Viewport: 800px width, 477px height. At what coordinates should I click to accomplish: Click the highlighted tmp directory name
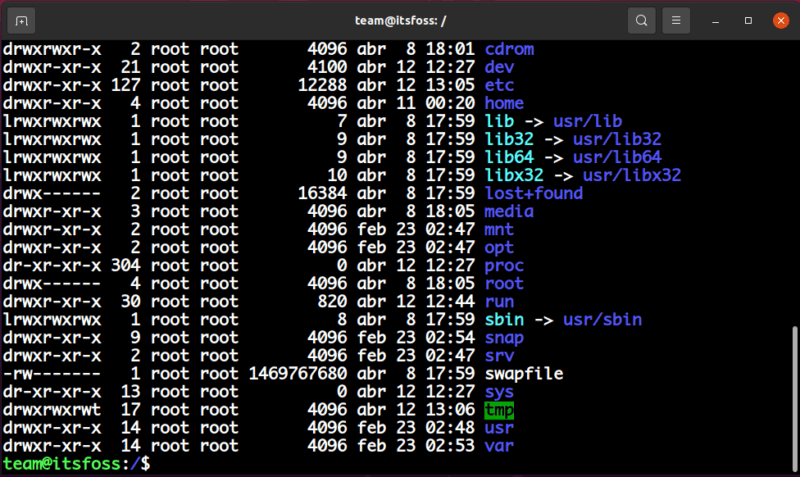click(x=499, y=410)
